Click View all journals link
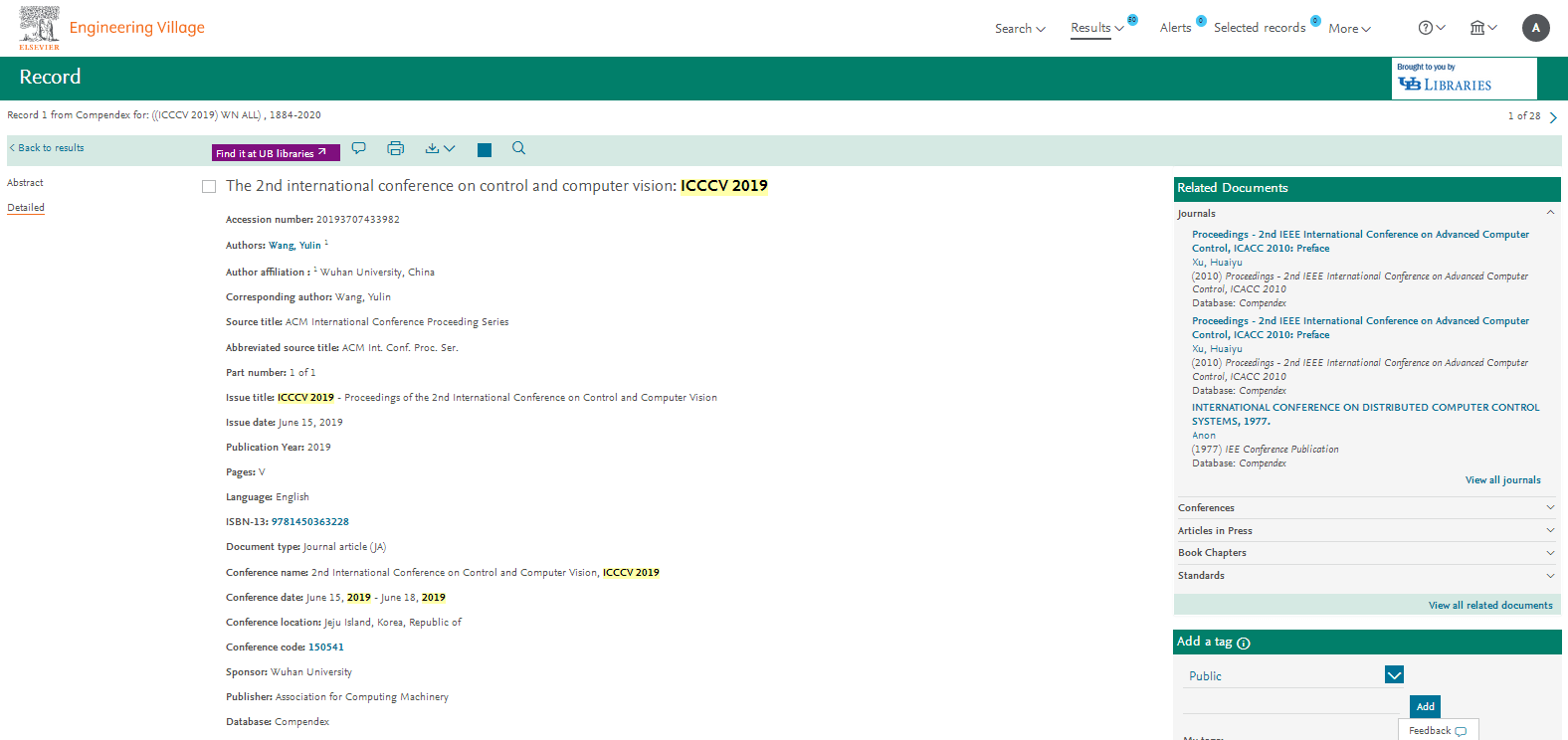Viewport: 1568px width, 740px height. pos(1502,480)
